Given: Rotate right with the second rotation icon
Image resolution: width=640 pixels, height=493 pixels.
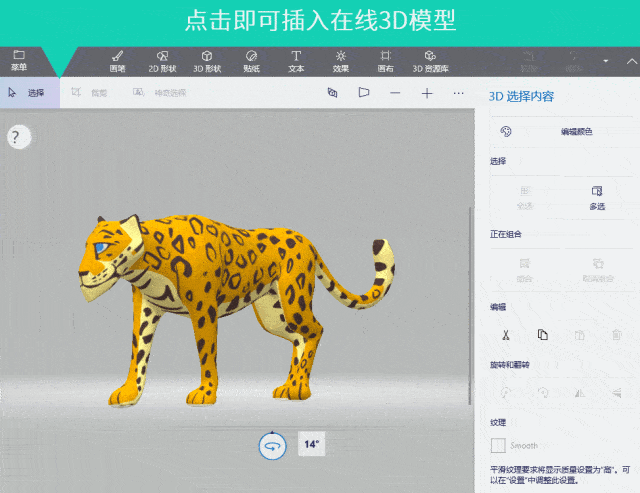Looking at the screenshot, I should [x=542, y=393].
